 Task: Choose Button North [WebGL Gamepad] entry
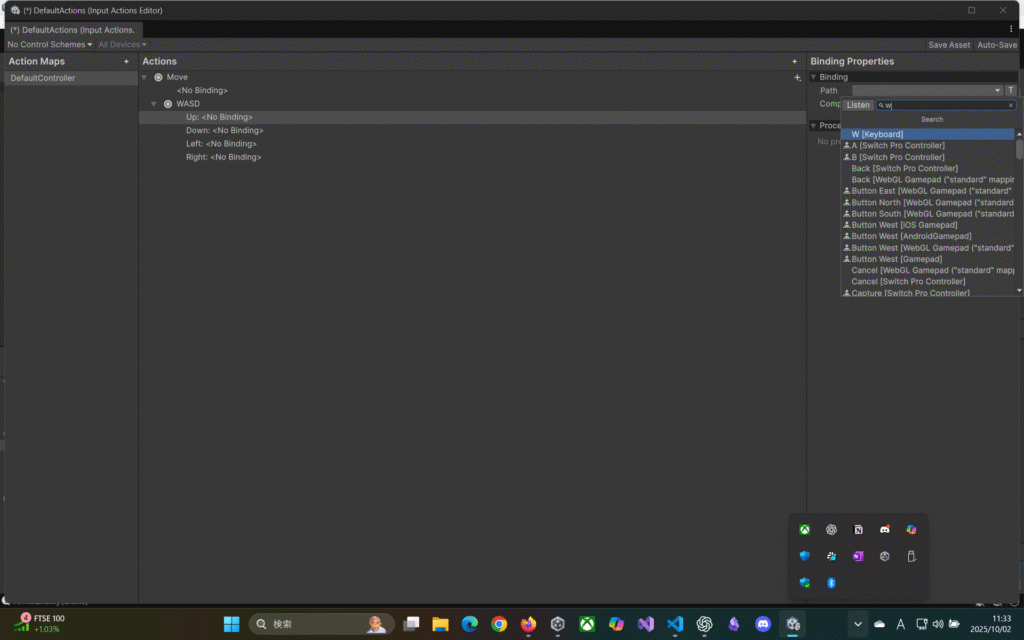930,202
